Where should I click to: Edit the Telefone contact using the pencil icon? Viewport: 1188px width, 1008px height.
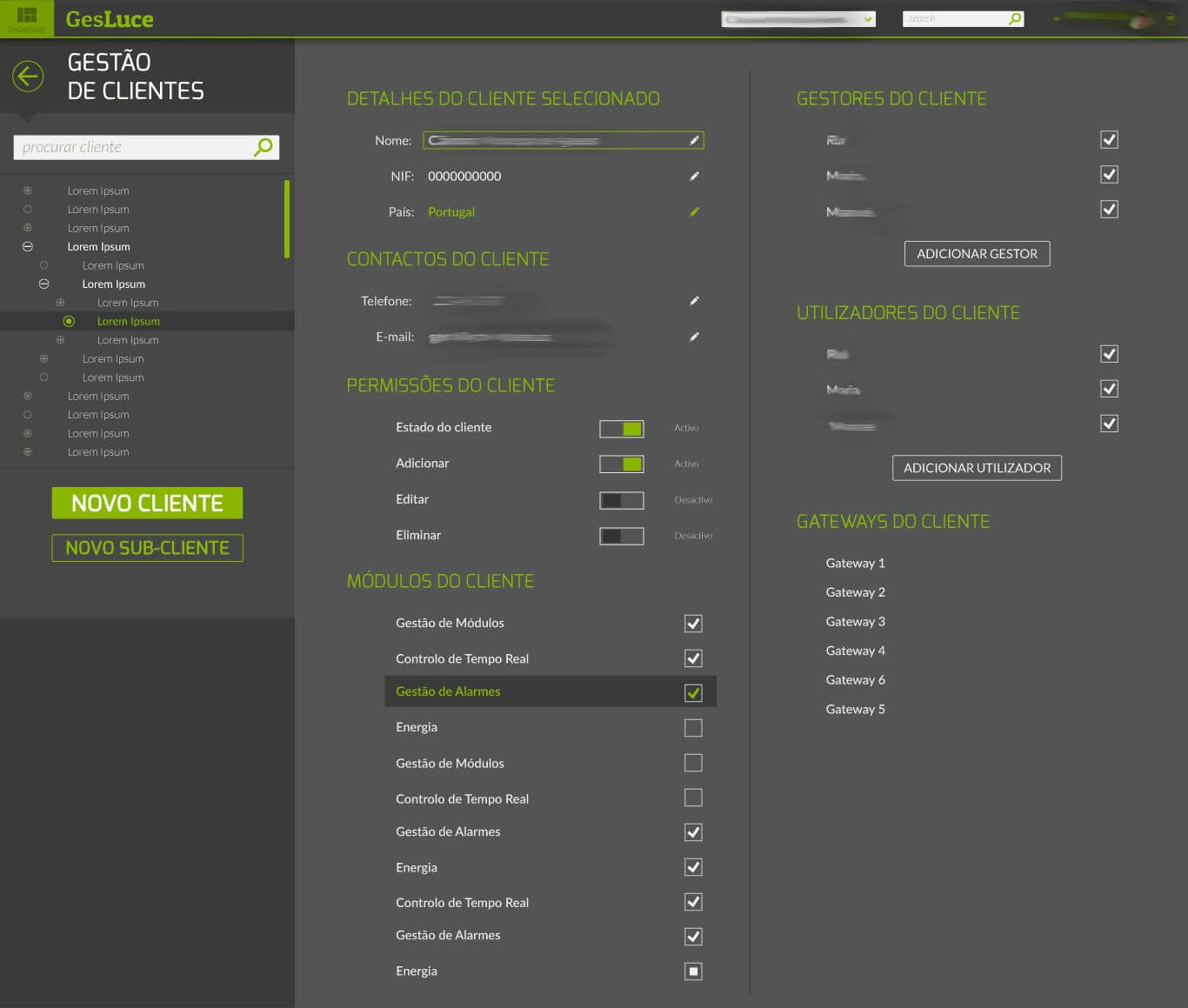point(693,300)
